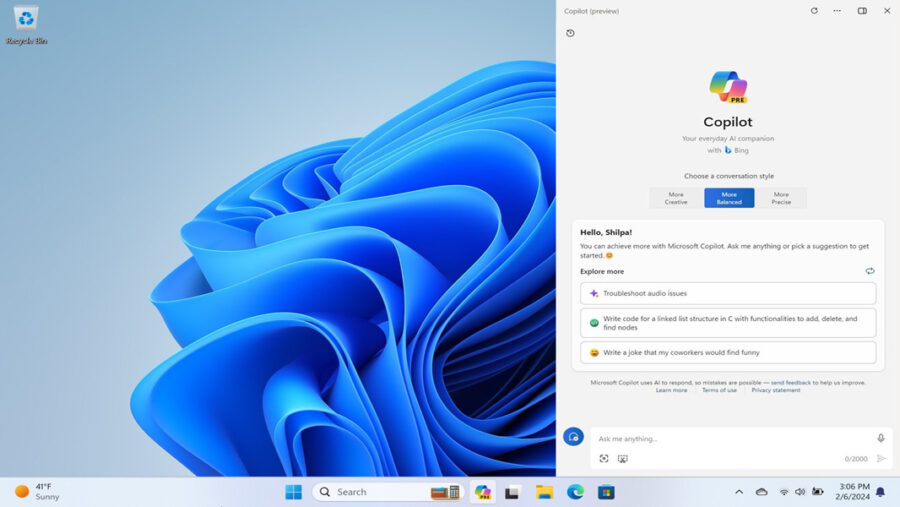Toggle the Copilot side pane layout icon
This screenshot has width=900, height=507.
pos(862,11)
